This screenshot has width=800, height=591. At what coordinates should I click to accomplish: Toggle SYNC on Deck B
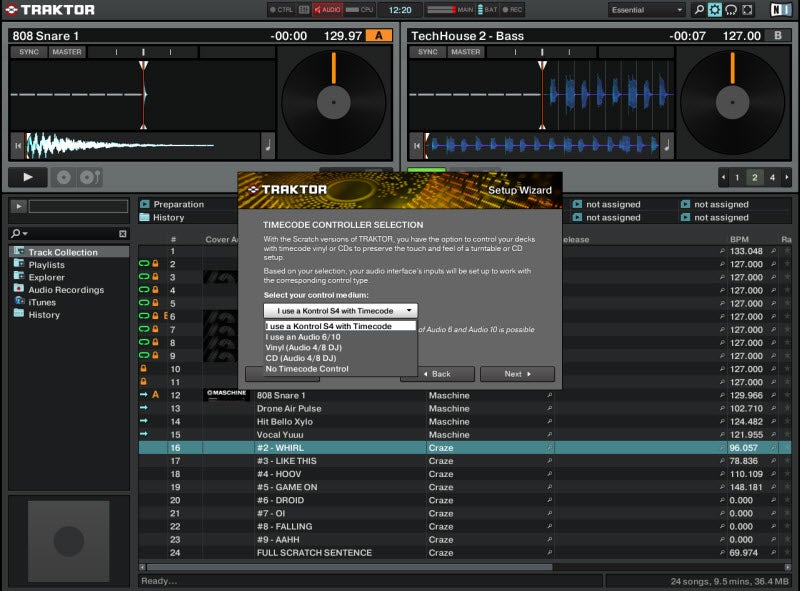coord(428,52)
